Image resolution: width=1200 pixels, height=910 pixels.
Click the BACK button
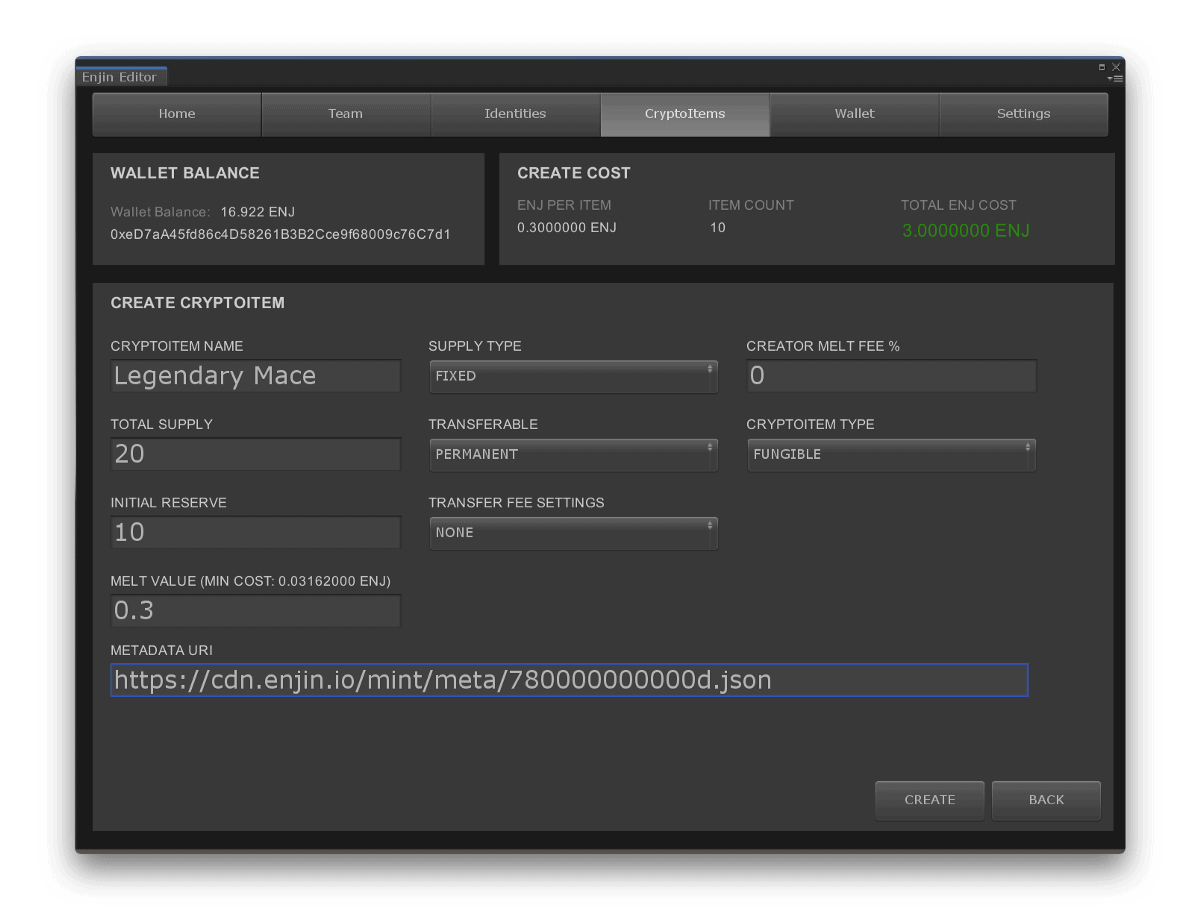pos(1046,800)
